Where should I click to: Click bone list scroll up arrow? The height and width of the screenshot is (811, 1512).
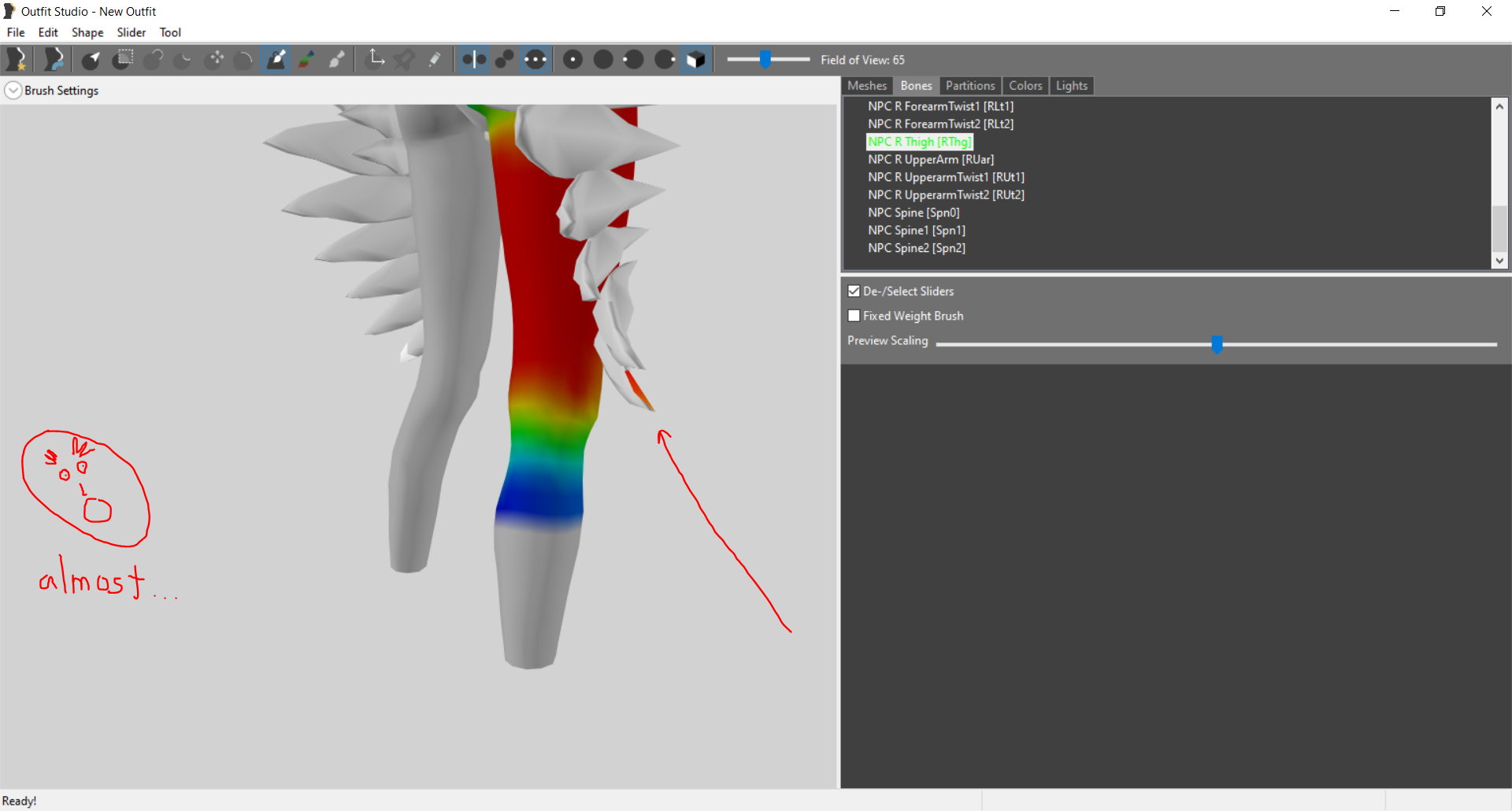pyautogui.click(x=1499, y=106)
